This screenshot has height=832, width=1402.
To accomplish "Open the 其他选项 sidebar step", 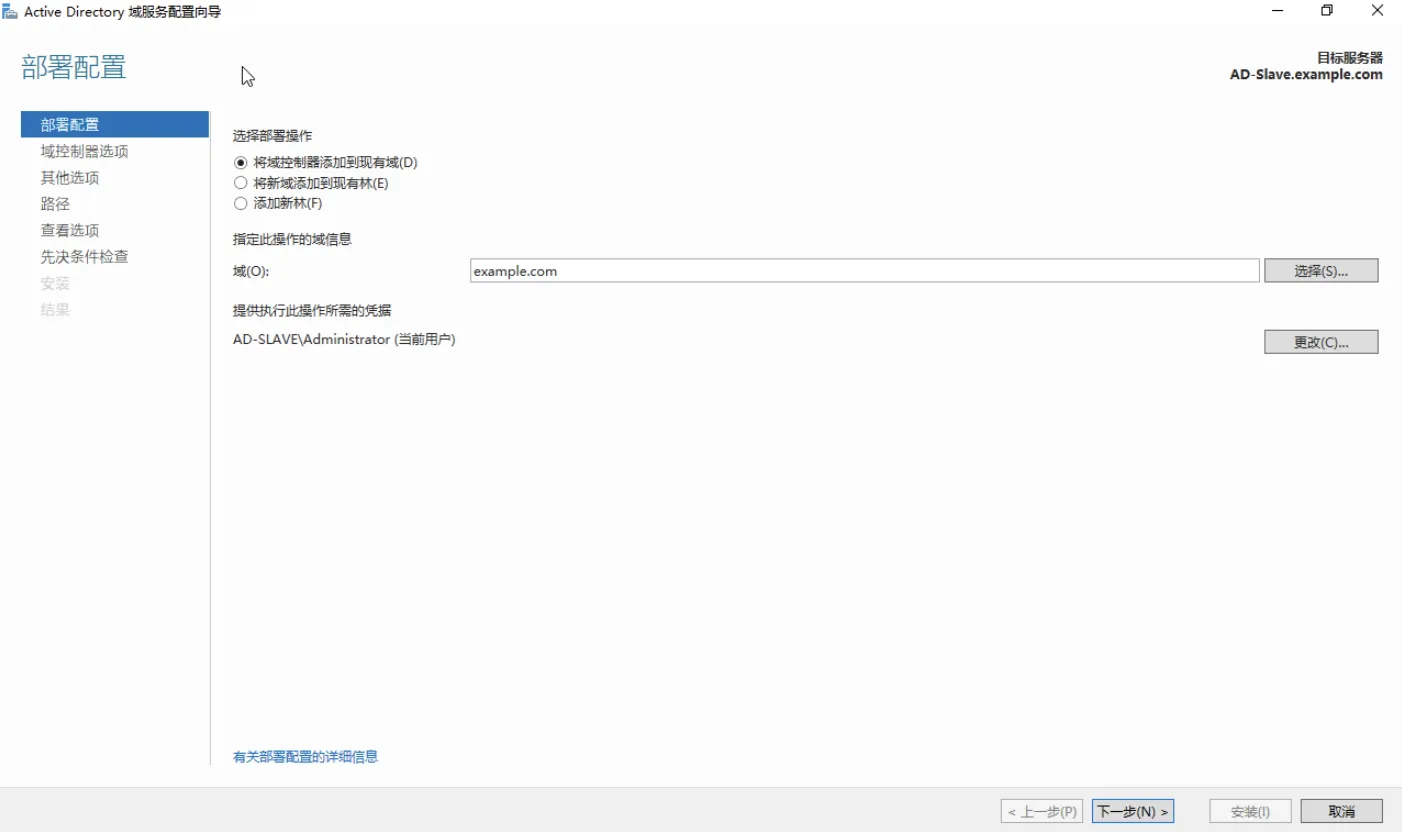I will click(x=70, y=178).
